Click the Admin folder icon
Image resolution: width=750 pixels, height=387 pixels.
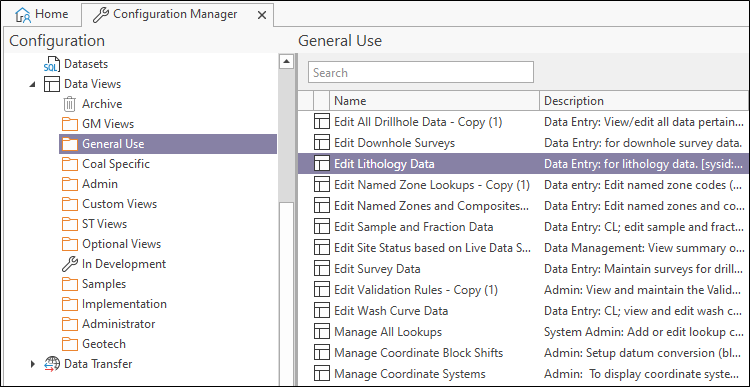pos(70,184)
